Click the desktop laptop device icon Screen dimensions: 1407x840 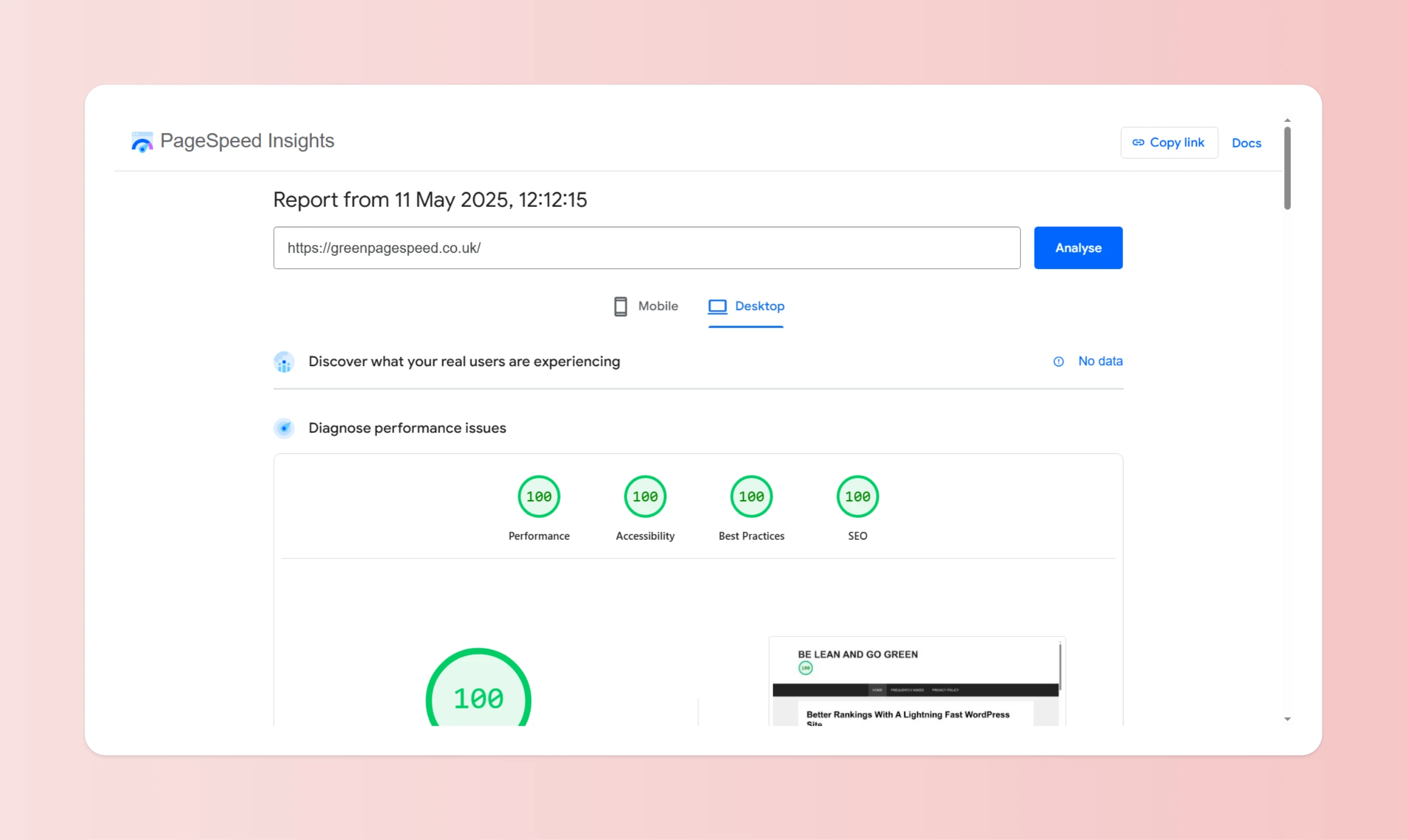click(x=717, y=307)
